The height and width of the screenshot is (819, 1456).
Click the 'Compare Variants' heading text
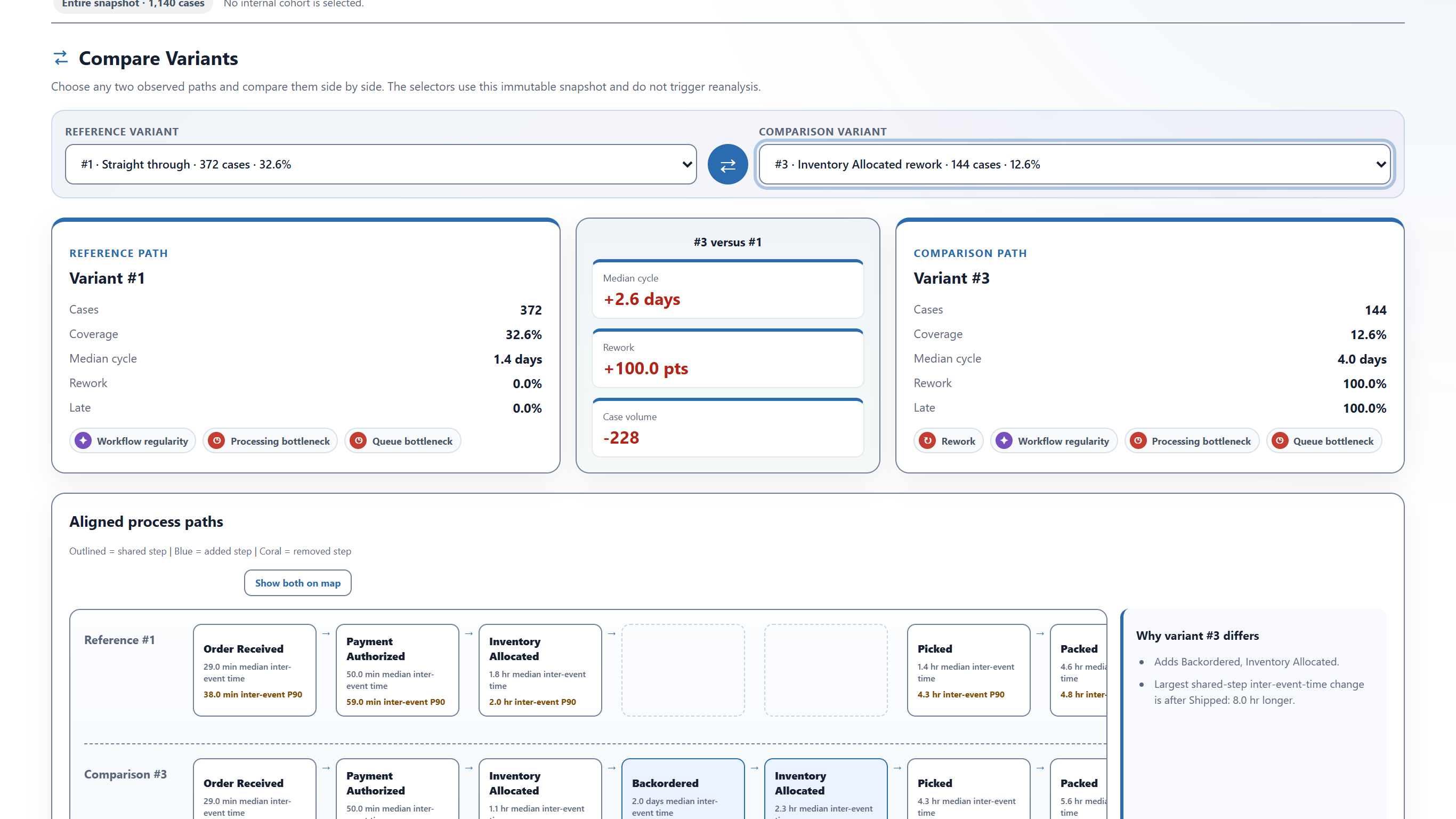[x=158, y=58]
